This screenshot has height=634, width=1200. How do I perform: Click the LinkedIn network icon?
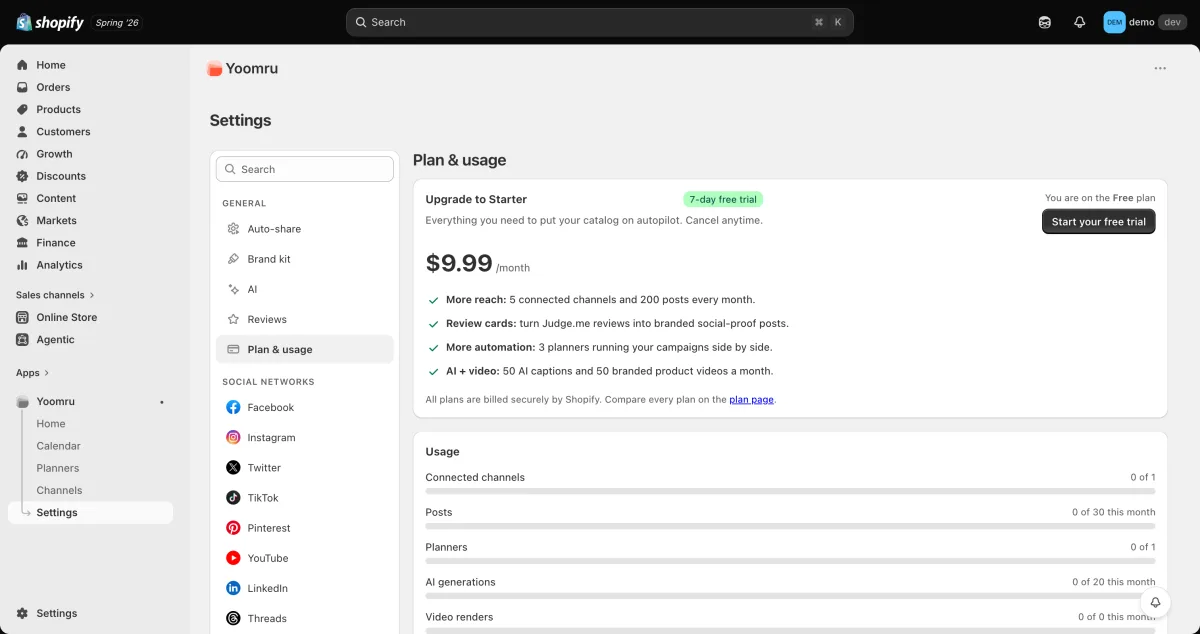(233, 588)
